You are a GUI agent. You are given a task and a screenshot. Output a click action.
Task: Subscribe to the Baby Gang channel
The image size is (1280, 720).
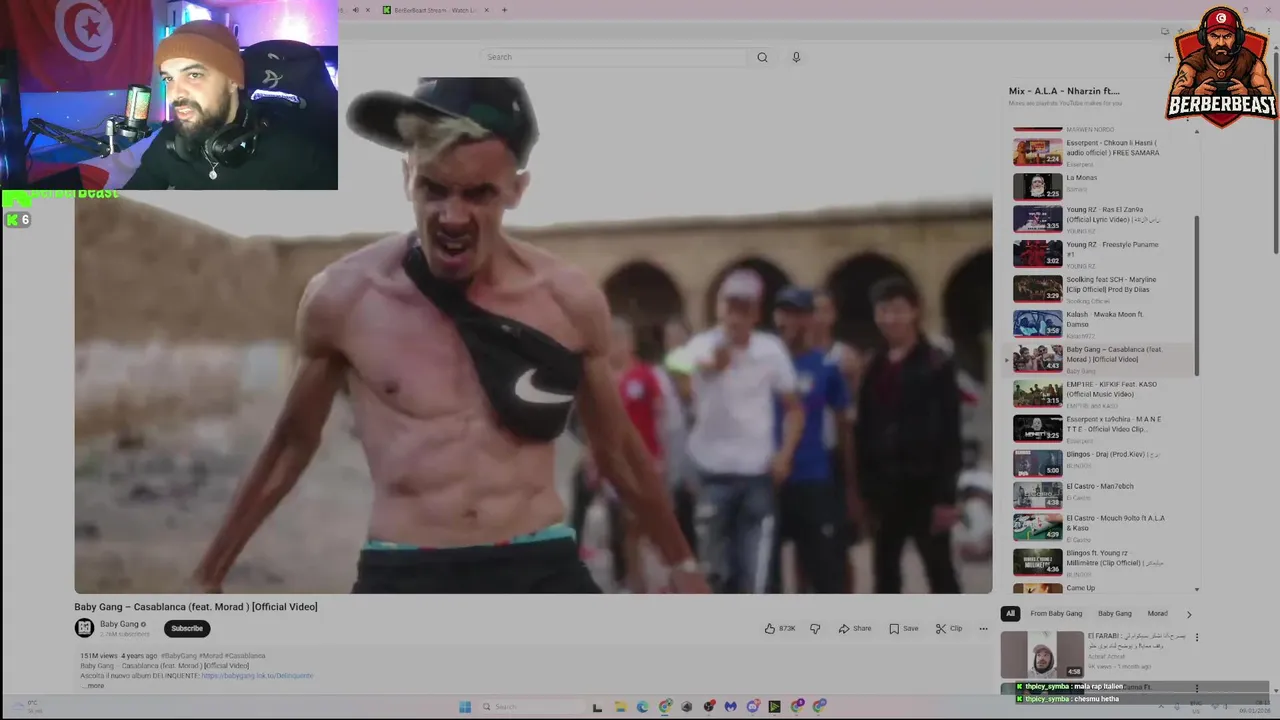(187, 628)
